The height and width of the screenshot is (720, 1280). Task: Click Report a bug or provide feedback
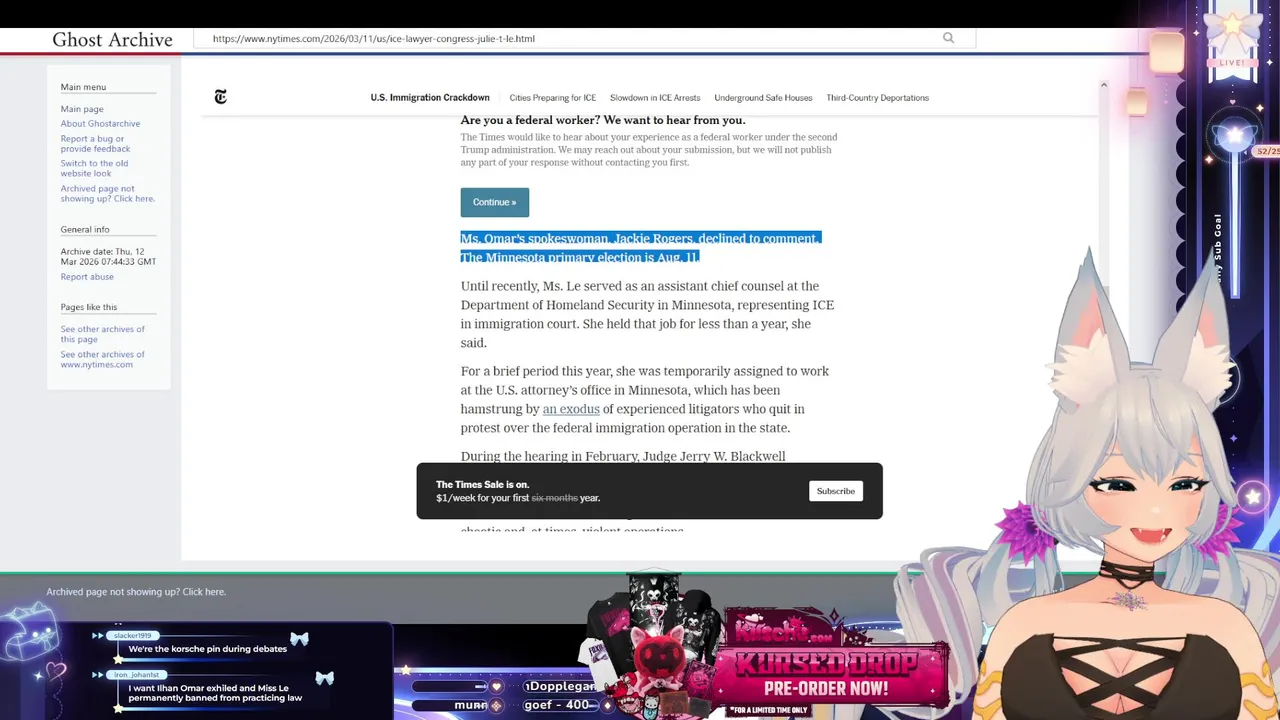(x=95, y=144)
